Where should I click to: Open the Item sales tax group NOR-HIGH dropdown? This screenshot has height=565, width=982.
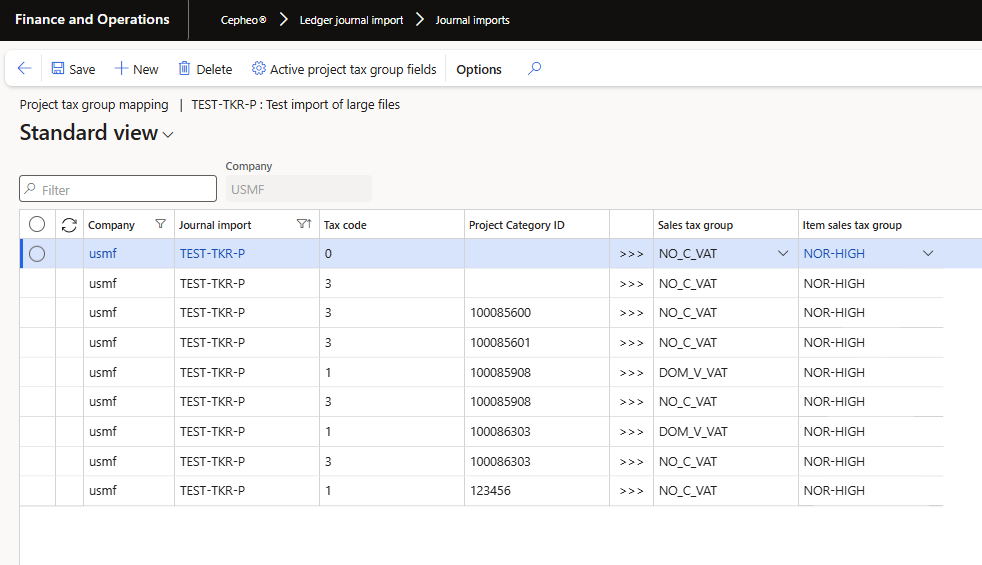coord(928,254)
